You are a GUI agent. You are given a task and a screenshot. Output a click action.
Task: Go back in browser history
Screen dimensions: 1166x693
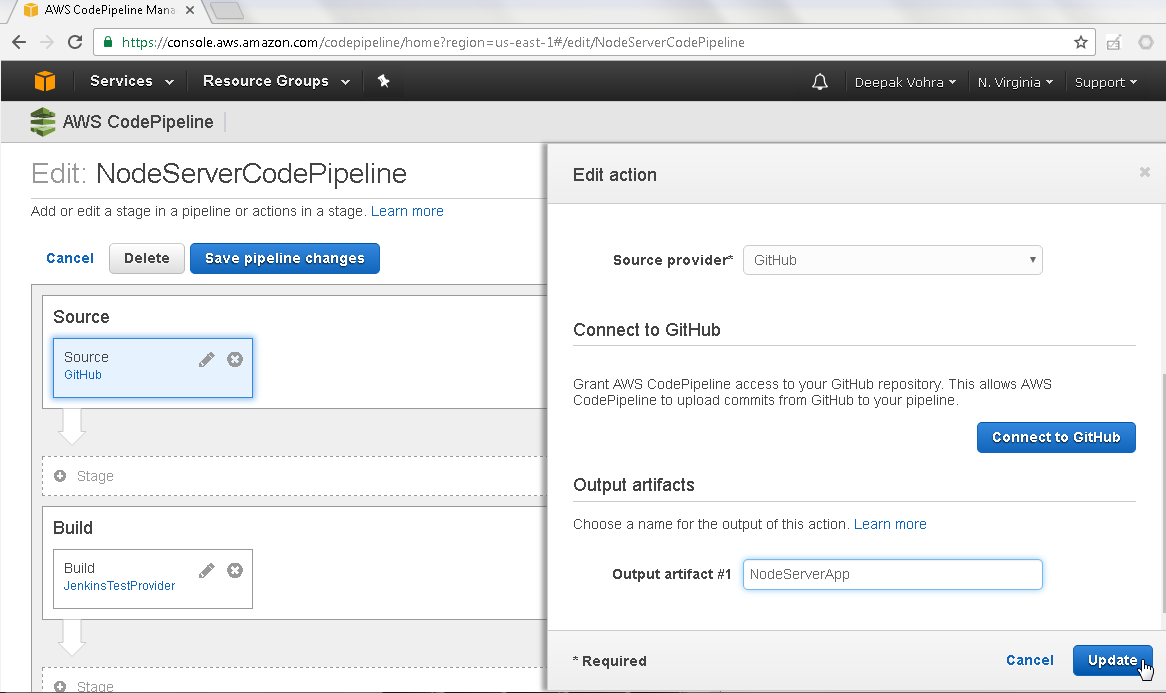(x=19, y=42)
